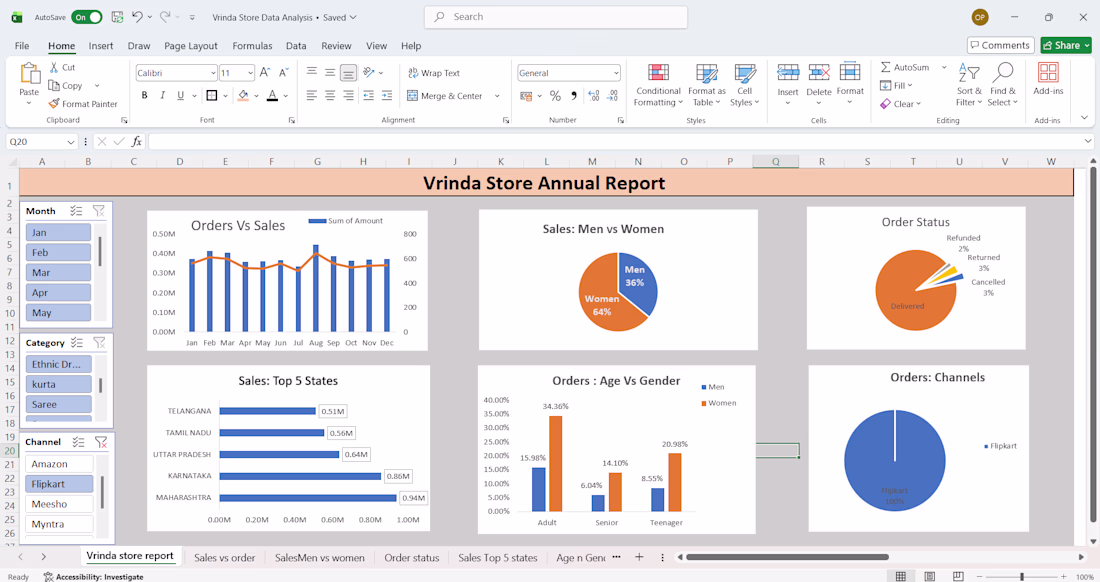1100x582 pixels.
Task: Expand the Merge & Center options
Action: click(x=497, y=96)
